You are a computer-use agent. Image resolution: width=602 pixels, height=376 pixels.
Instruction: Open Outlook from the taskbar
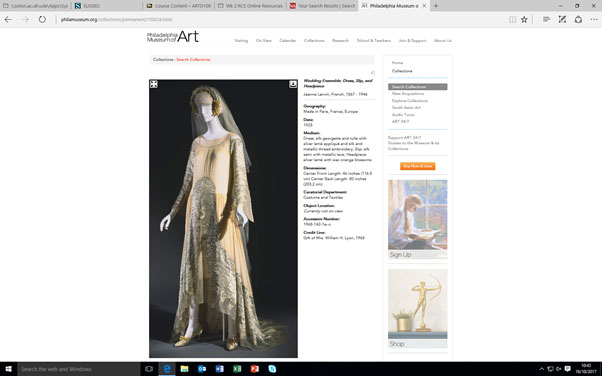[202, 369]
